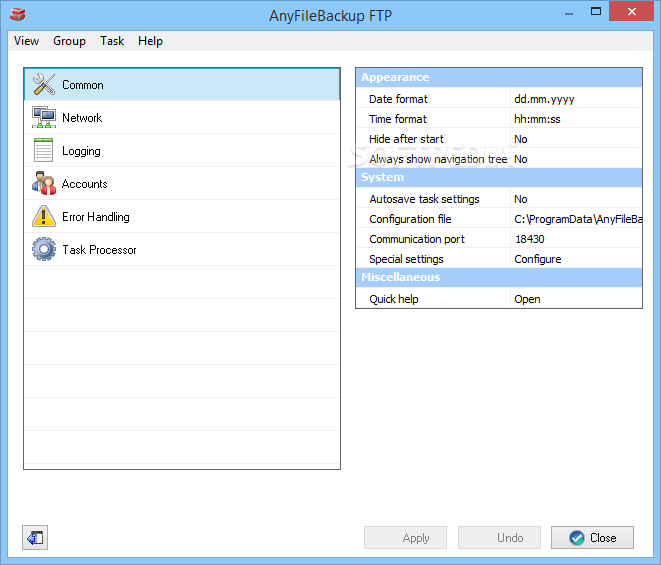The height and width of the screenshot is (565, 661).
Task: Open the View menu
Action: click(27, 41)
